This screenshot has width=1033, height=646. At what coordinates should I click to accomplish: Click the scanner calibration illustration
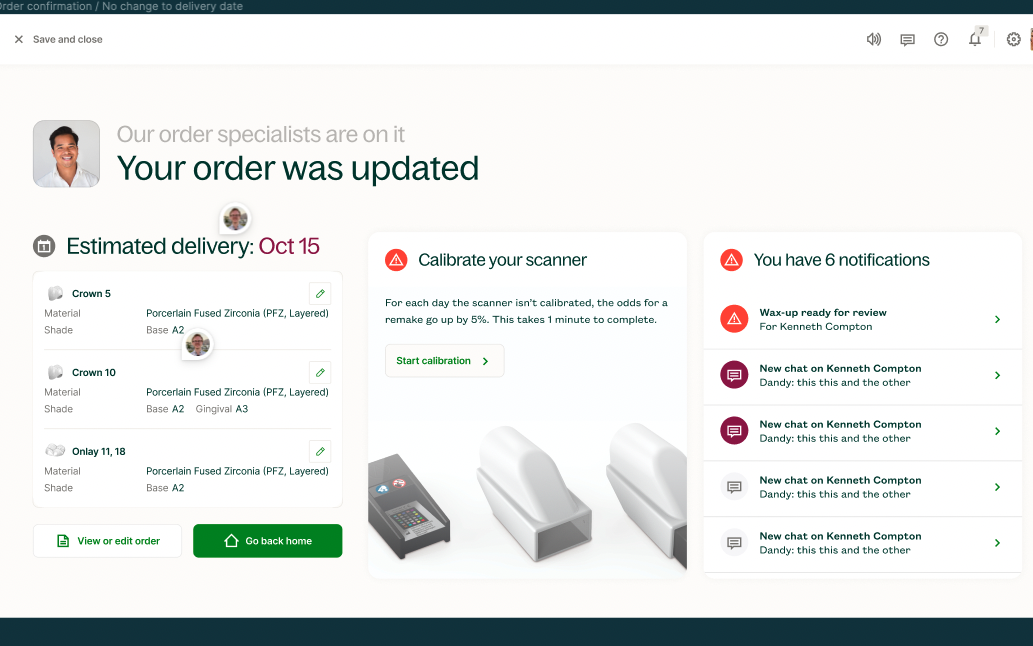click(527, 493)
